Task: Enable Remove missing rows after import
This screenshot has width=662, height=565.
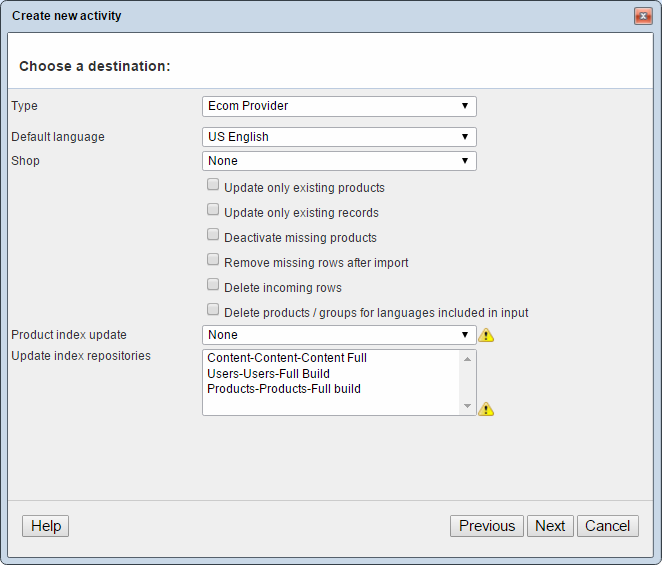Action: click(213, 260)
